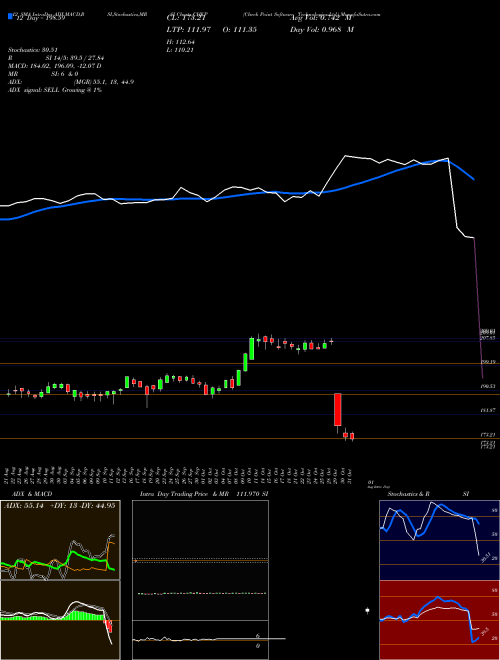Click the 'CL: 173.21' close value
This screenshot has width=500, height=660.
(x=186, y=18)
